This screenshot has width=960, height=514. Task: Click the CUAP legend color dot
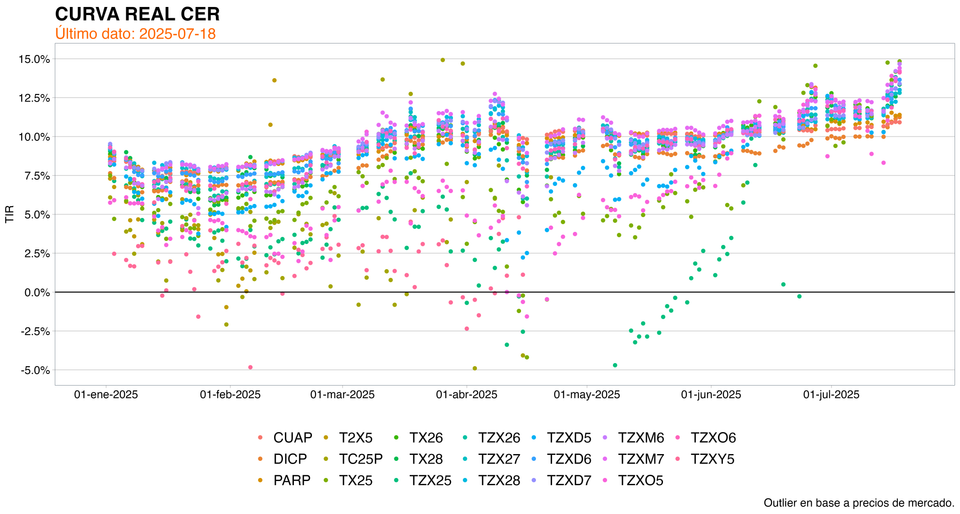click(x=261, y=438)
